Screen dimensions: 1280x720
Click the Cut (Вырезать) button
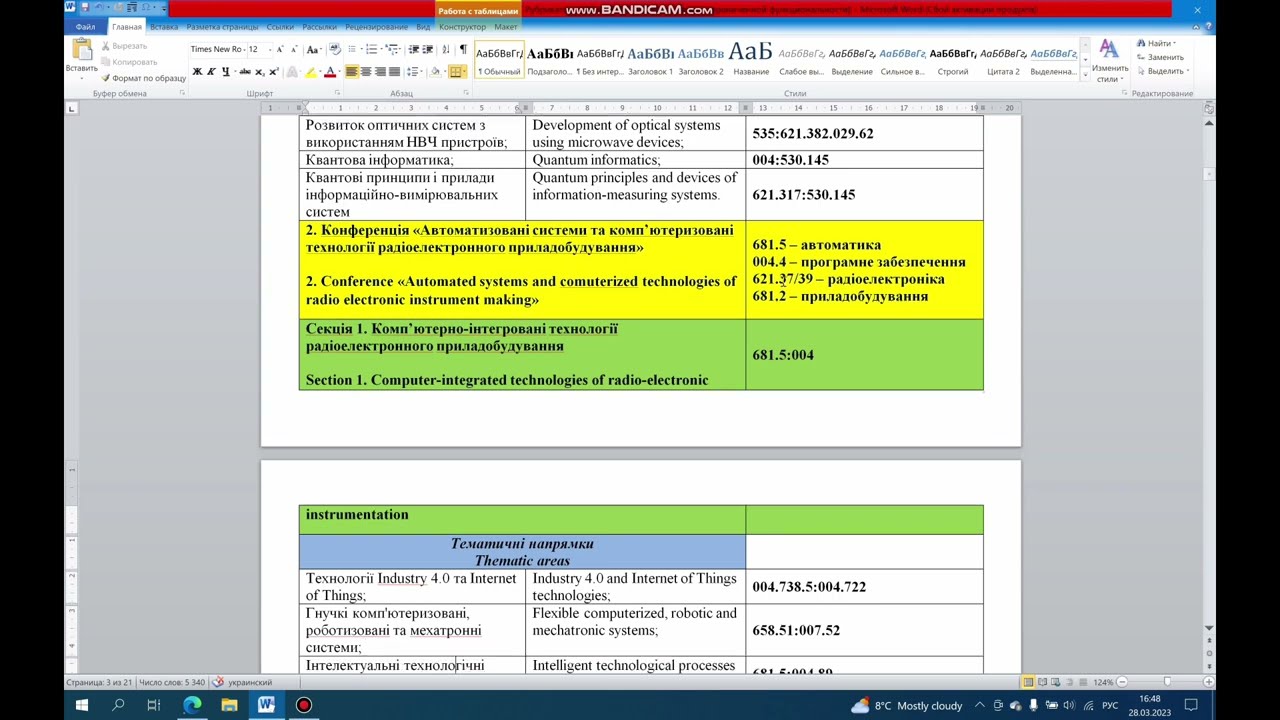[124, 46]
